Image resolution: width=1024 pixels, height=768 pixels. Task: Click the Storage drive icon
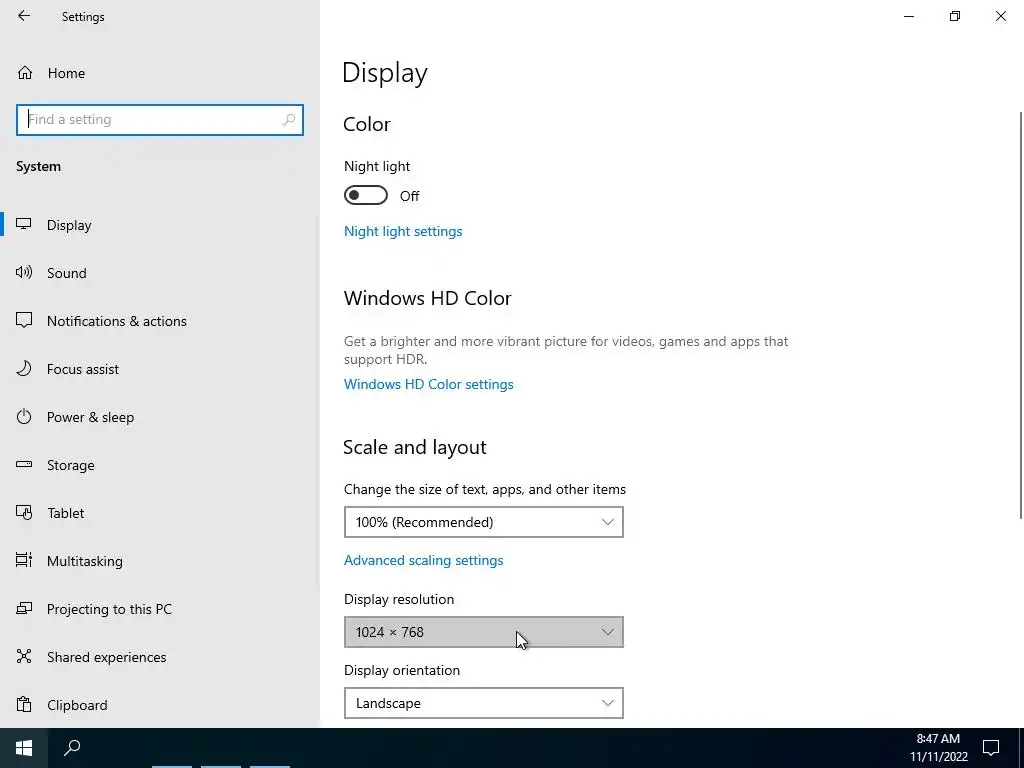tap(24, 464)
